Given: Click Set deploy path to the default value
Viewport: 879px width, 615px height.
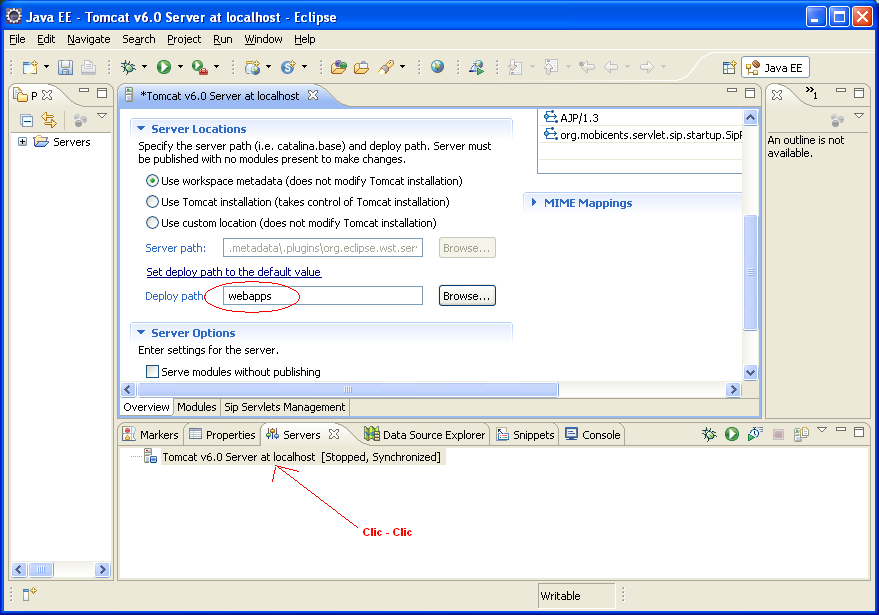Looking at the screenshot, I should 233,272.
